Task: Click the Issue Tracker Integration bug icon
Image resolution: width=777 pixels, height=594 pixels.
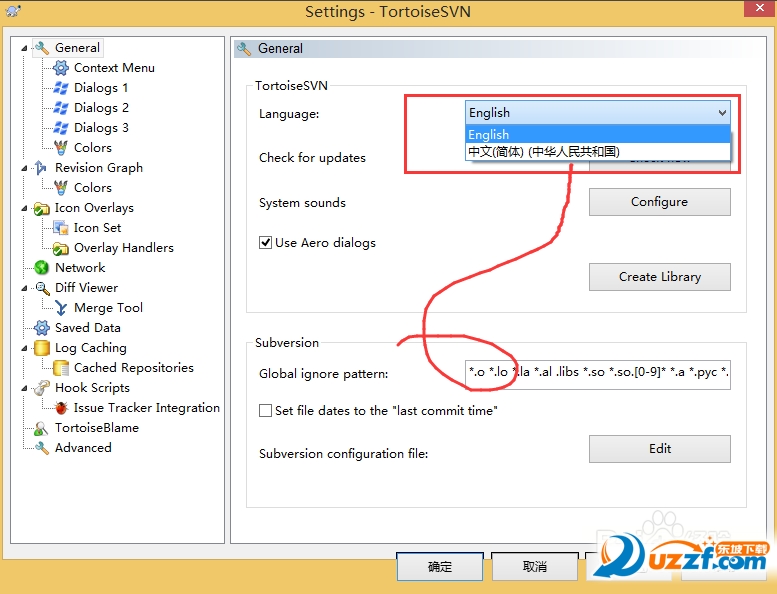Action: coord(61,408)
